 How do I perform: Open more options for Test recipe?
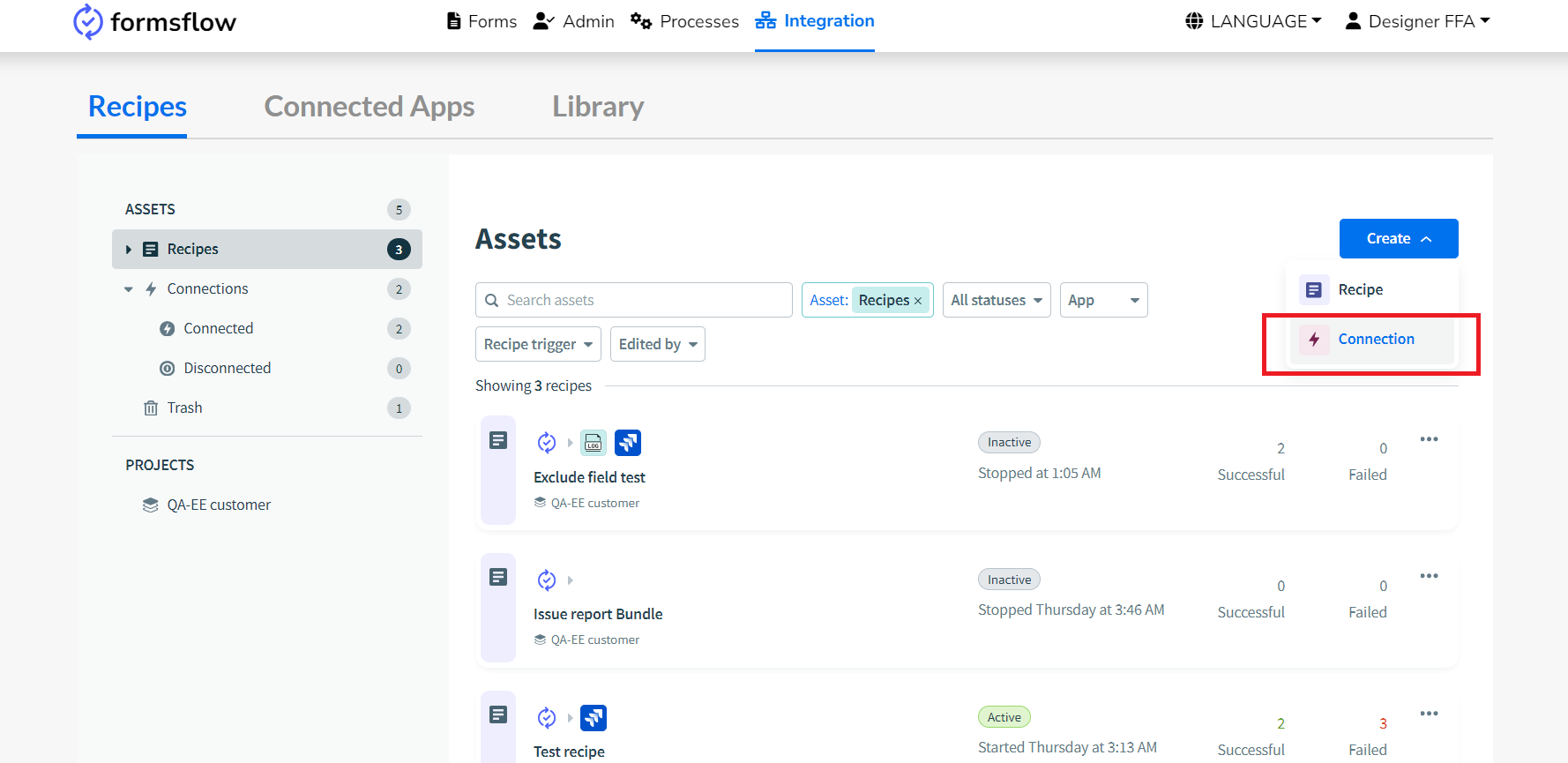(x=1430, y=714)
